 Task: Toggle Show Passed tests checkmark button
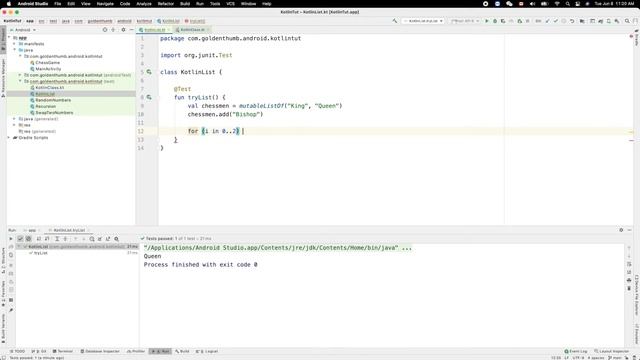(x=20, y=239)
